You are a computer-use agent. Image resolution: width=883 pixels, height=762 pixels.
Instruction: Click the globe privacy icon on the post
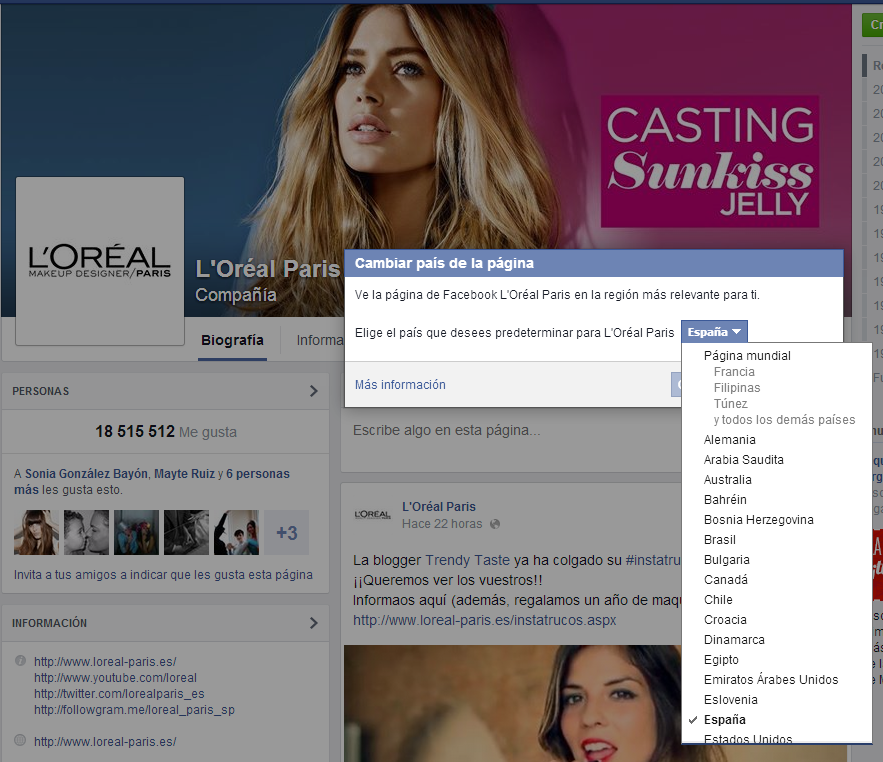tap(495, 524)
